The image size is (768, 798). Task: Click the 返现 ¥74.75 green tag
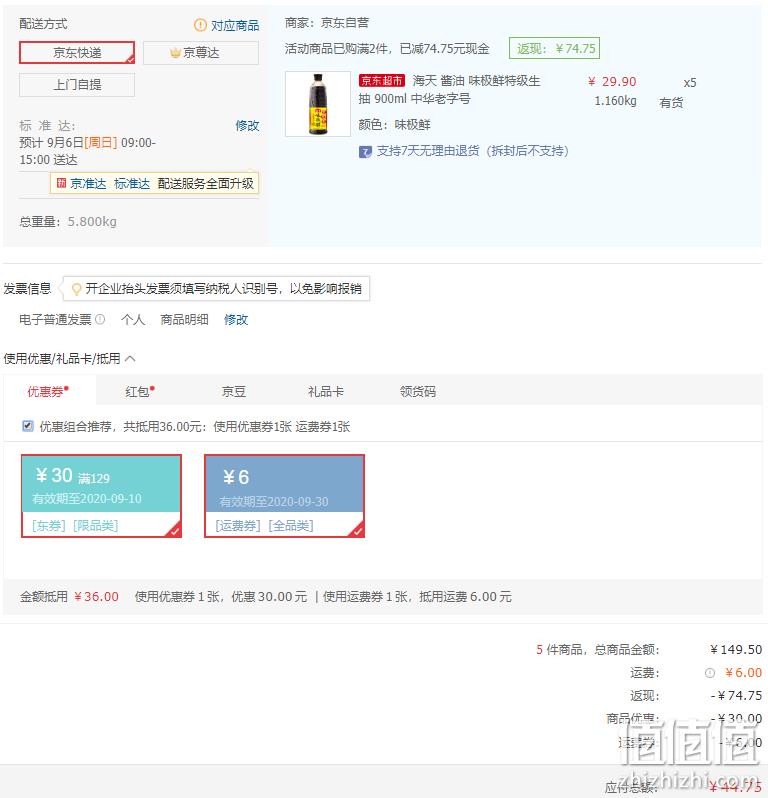554,48
